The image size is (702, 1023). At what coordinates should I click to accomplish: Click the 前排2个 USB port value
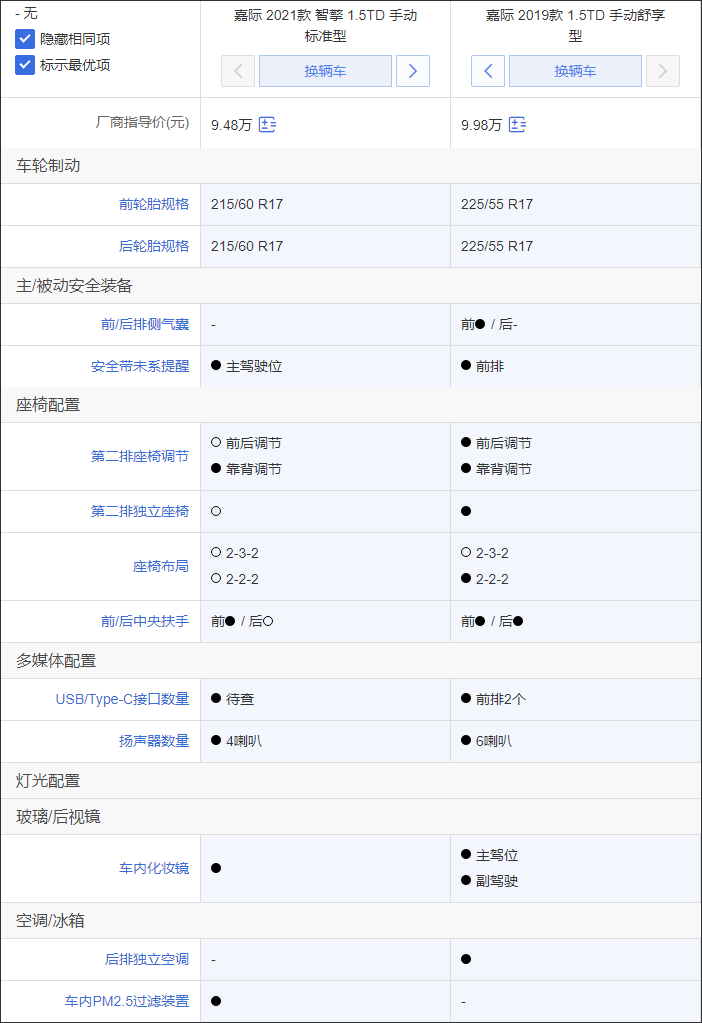click(x=501, y=699)
